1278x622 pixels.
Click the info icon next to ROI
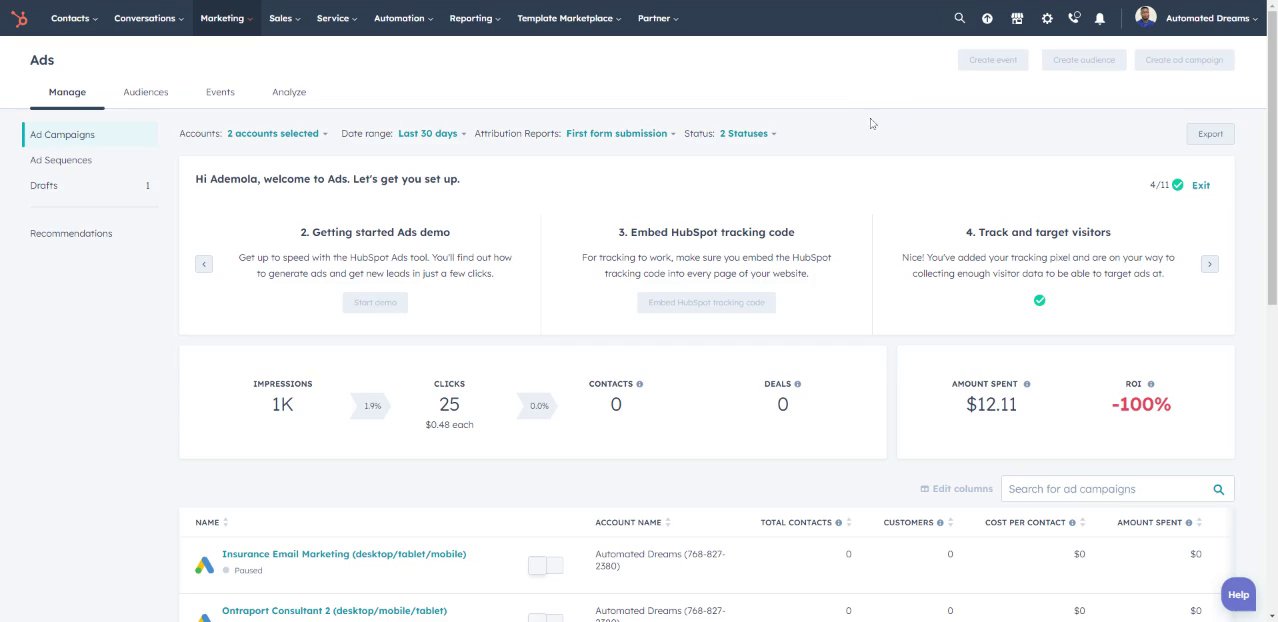(1151, 384)
